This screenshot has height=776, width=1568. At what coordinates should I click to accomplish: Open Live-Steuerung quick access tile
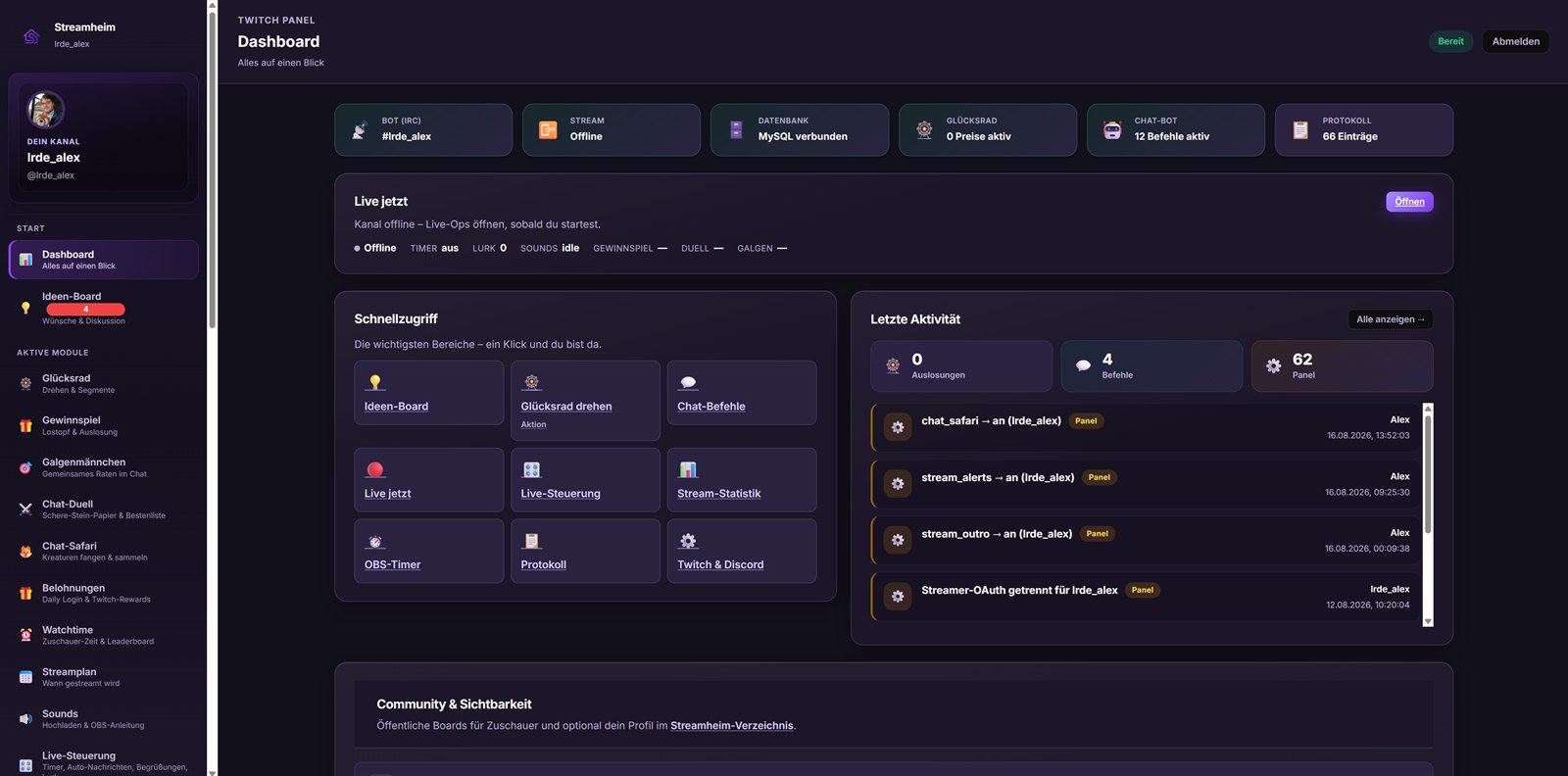tap(585, 480)
